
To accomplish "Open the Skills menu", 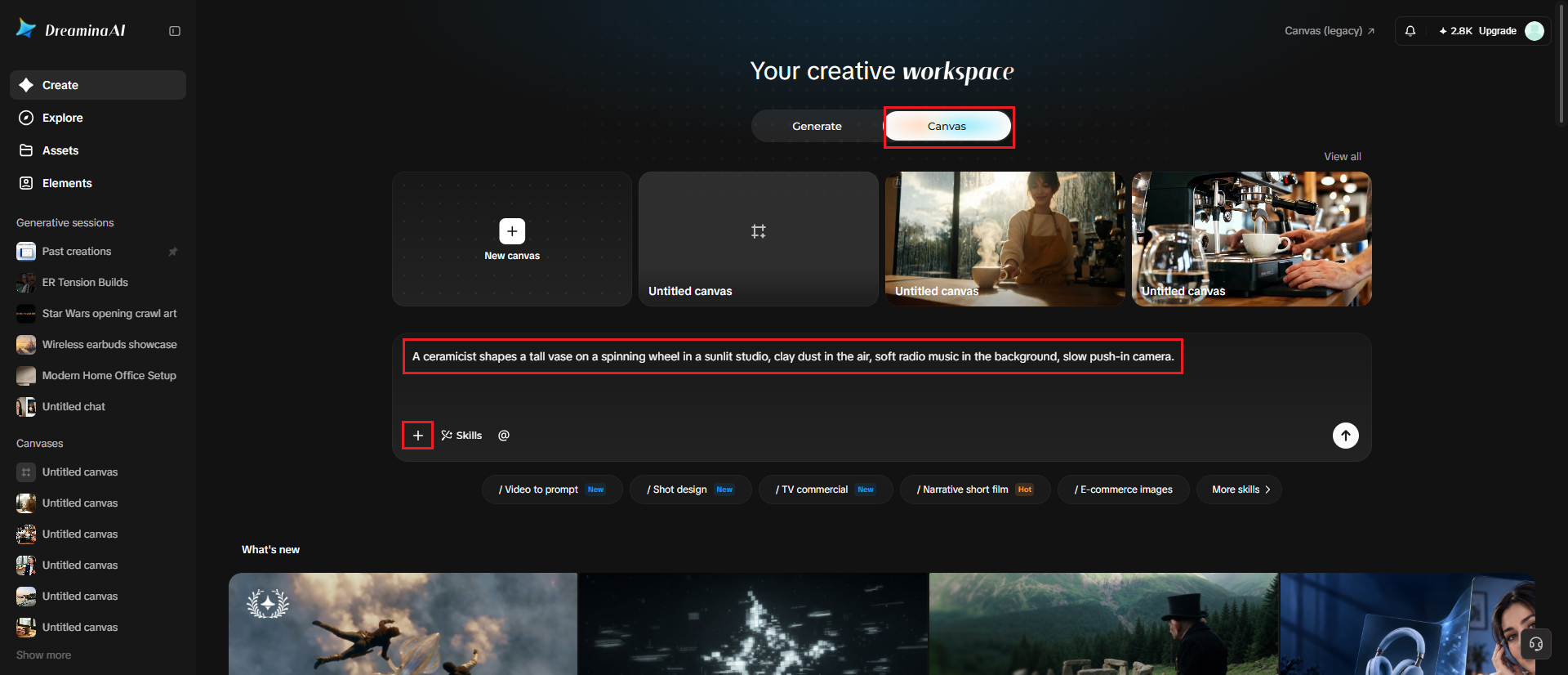I will click(x=461, y=436).
